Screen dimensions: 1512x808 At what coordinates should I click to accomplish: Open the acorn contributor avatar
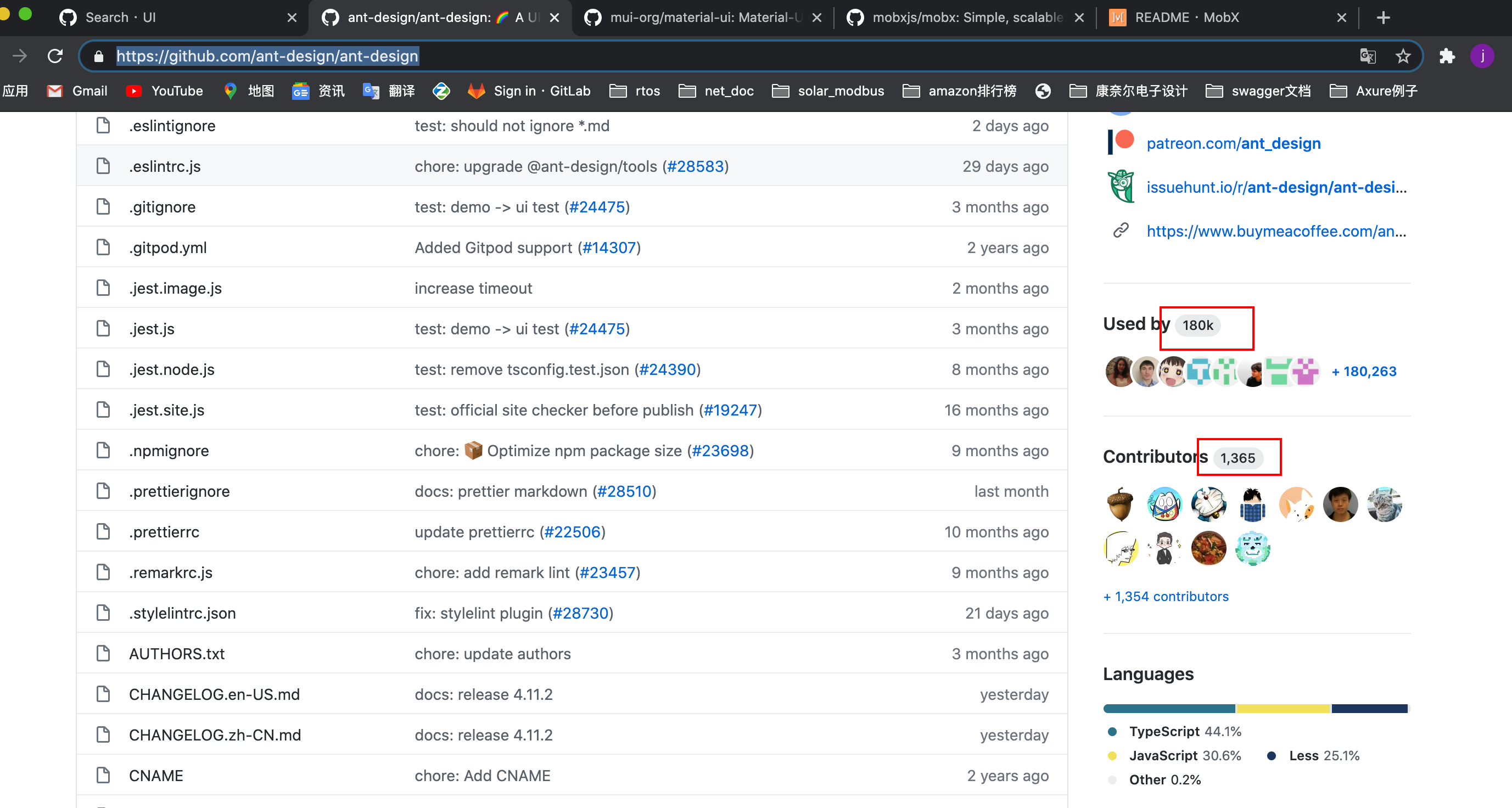click(x=1120, y=504)
